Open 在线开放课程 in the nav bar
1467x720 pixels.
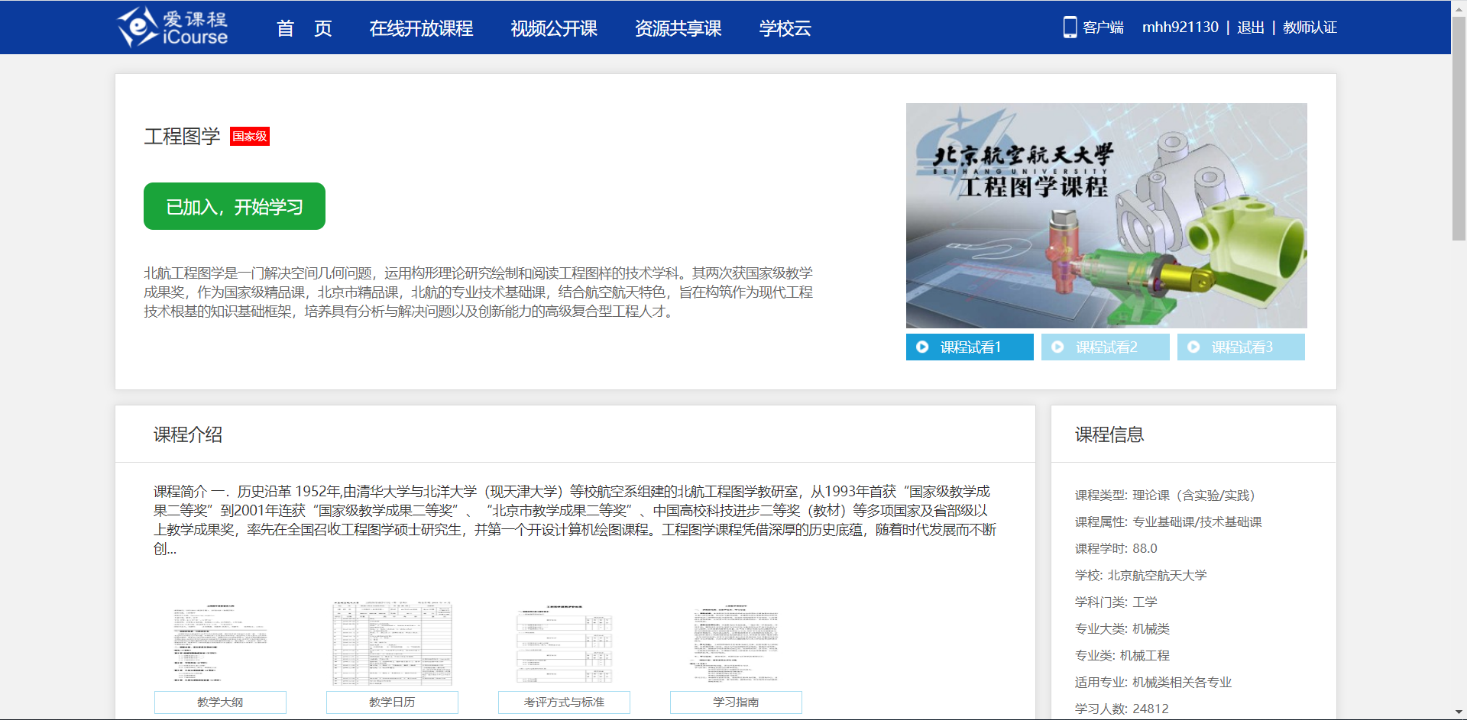421,28
